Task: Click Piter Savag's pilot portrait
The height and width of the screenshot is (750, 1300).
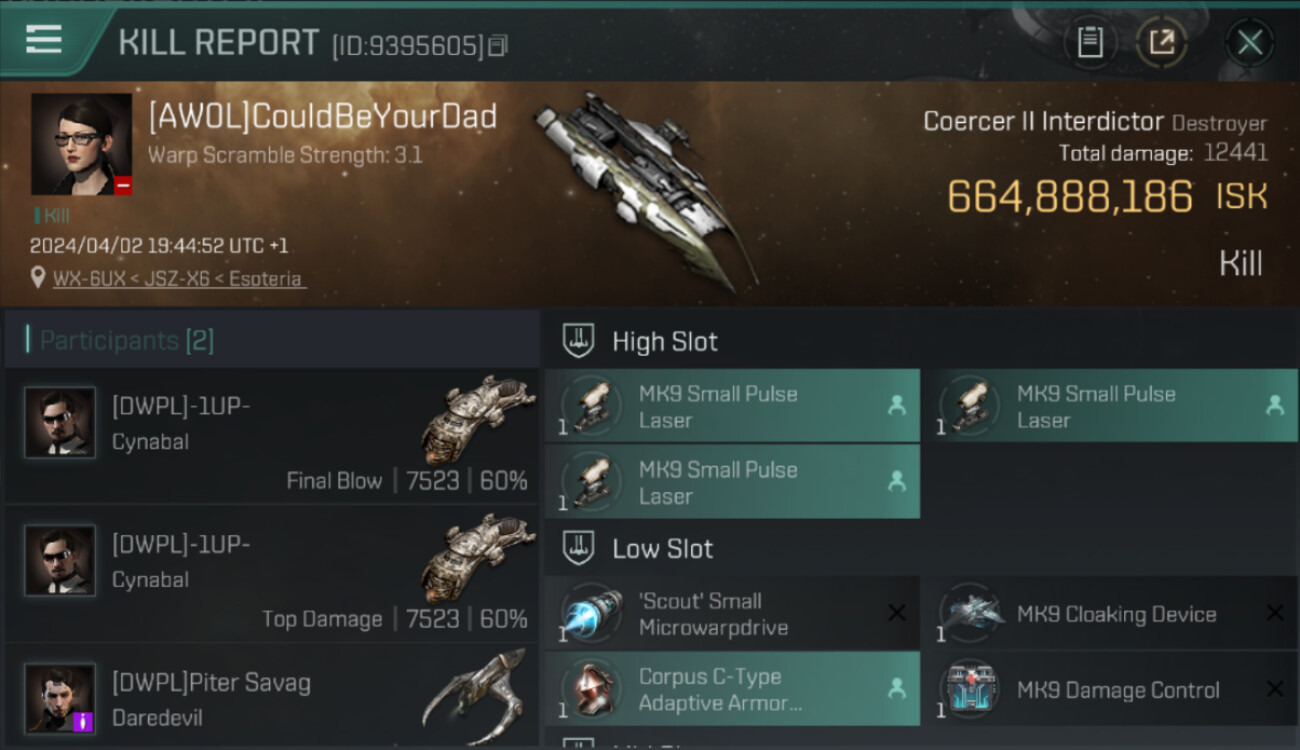Action: [x=60, y=698]
